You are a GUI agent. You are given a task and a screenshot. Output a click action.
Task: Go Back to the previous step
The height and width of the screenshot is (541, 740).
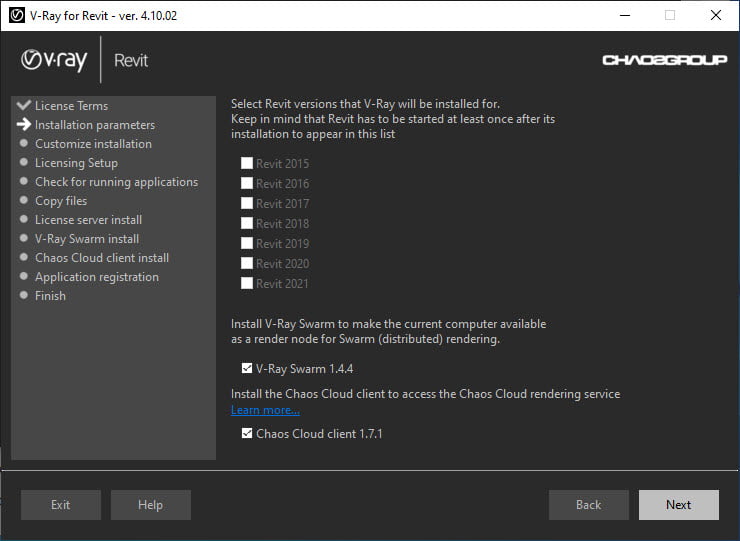(589, 505)
